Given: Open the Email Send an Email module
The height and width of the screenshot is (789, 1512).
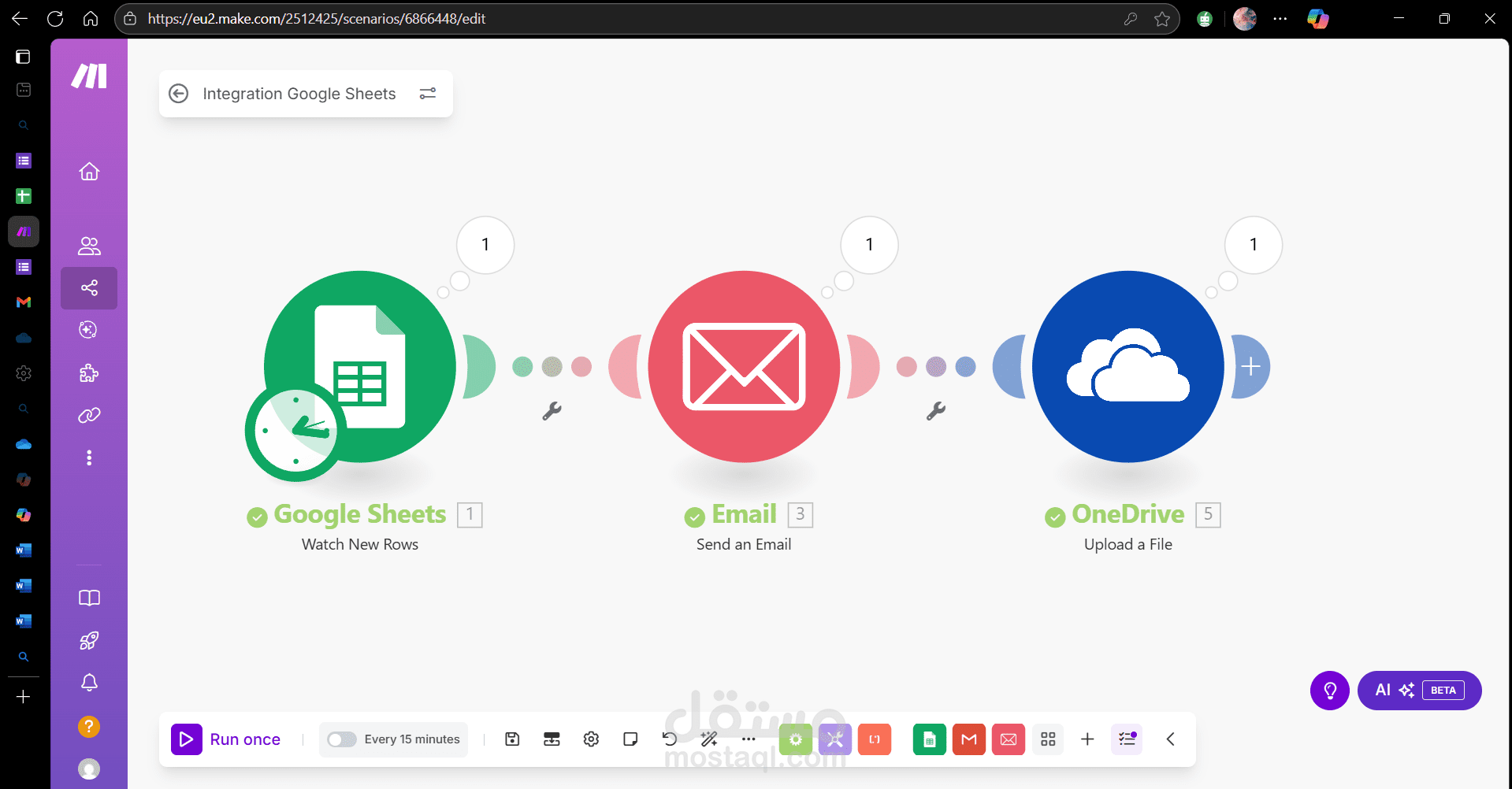Looking at the screenshot, I should pos(744,367).
